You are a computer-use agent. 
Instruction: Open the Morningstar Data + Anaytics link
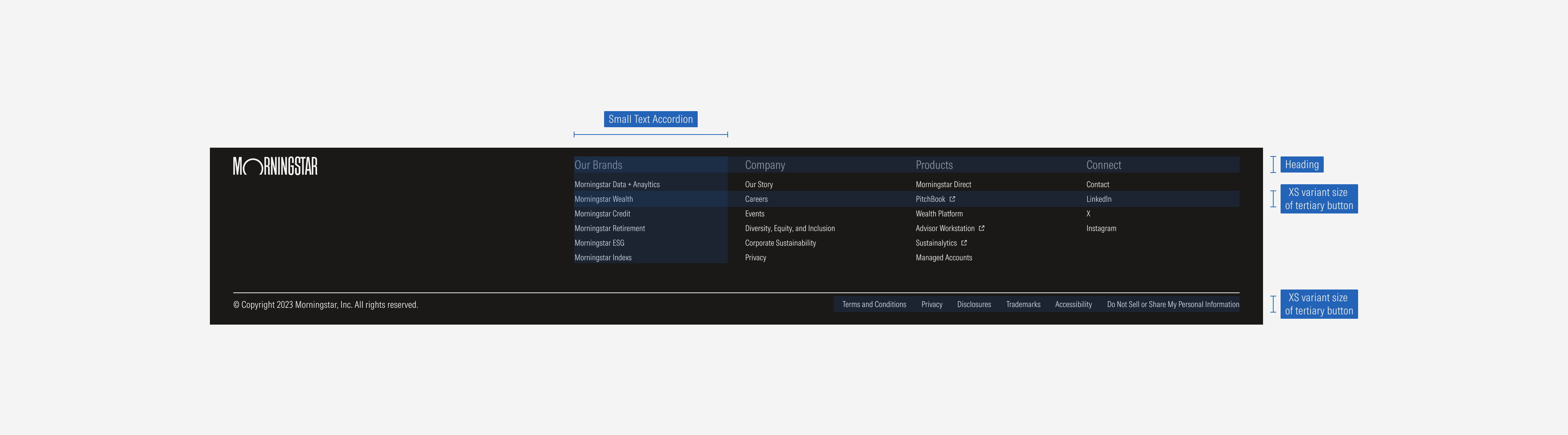tap(617, 184)
